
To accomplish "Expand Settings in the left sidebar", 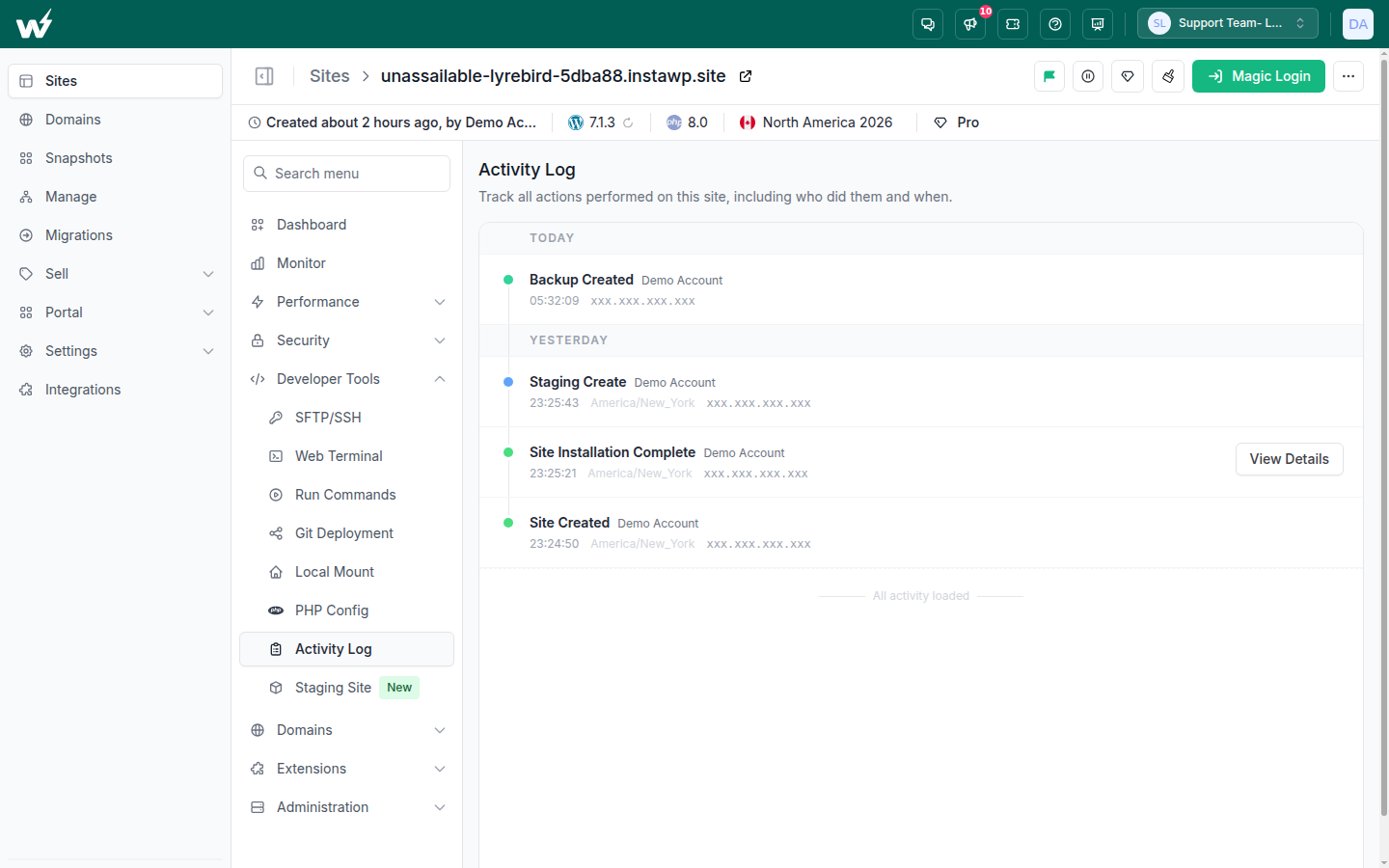I will point(116,351).
